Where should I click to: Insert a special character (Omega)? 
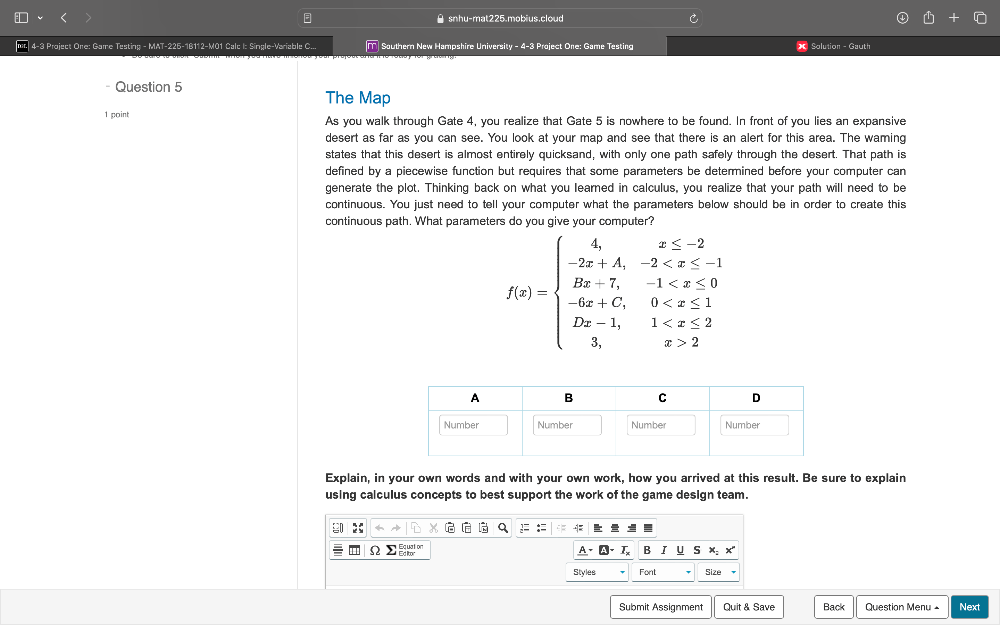(375, 550)
